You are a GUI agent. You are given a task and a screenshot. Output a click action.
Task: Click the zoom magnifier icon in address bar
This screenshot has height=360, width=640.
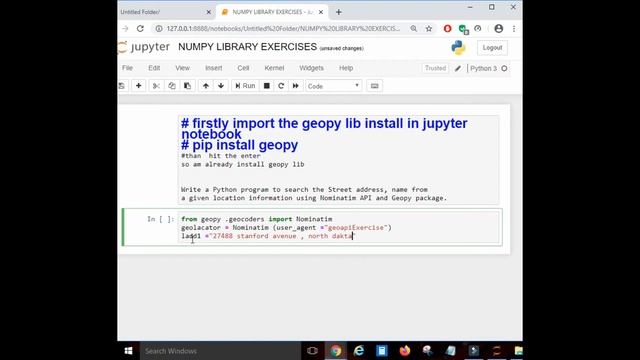click(x=413, y=29)
